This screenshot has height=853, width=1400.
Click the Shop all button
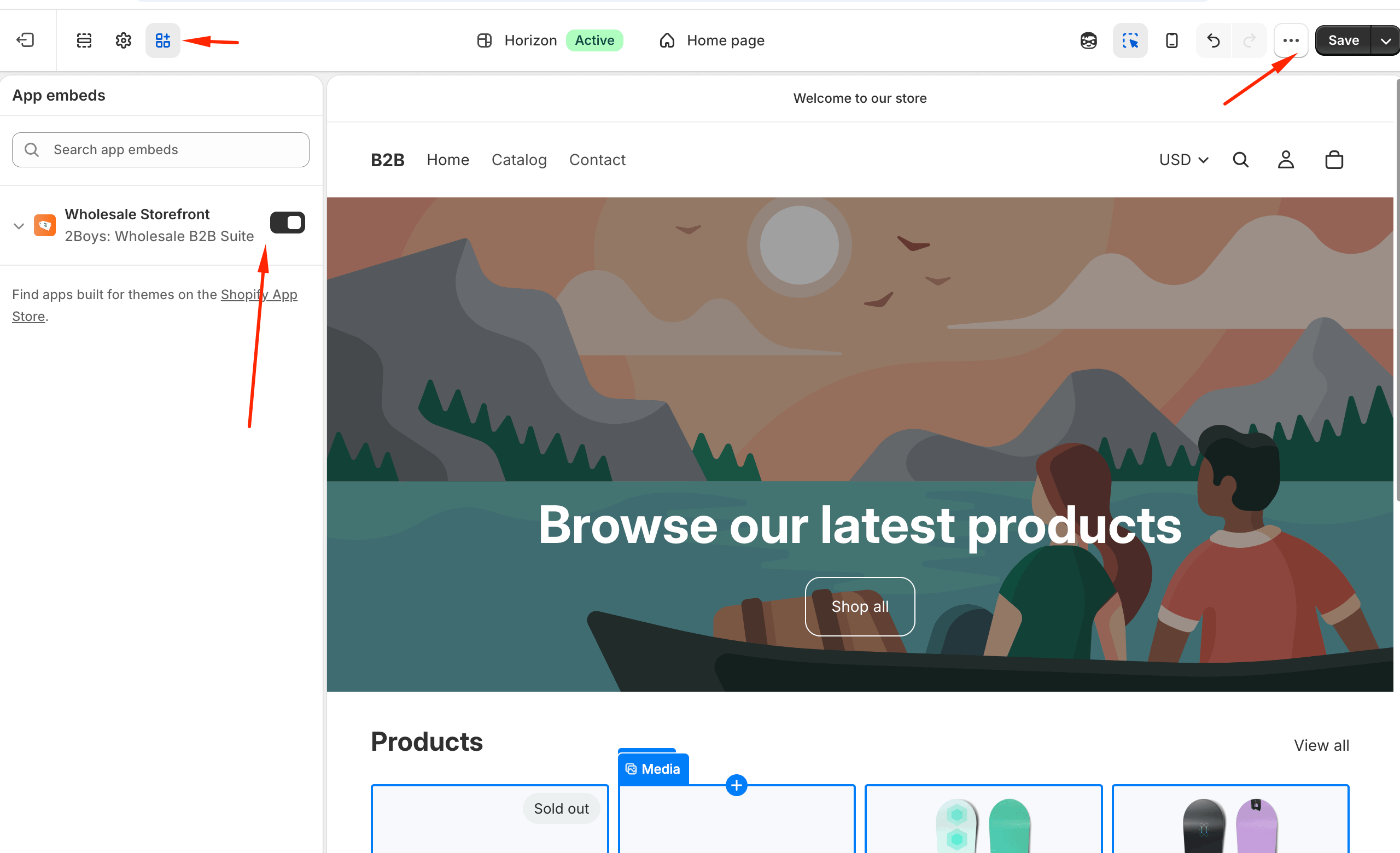click(860, 606)
